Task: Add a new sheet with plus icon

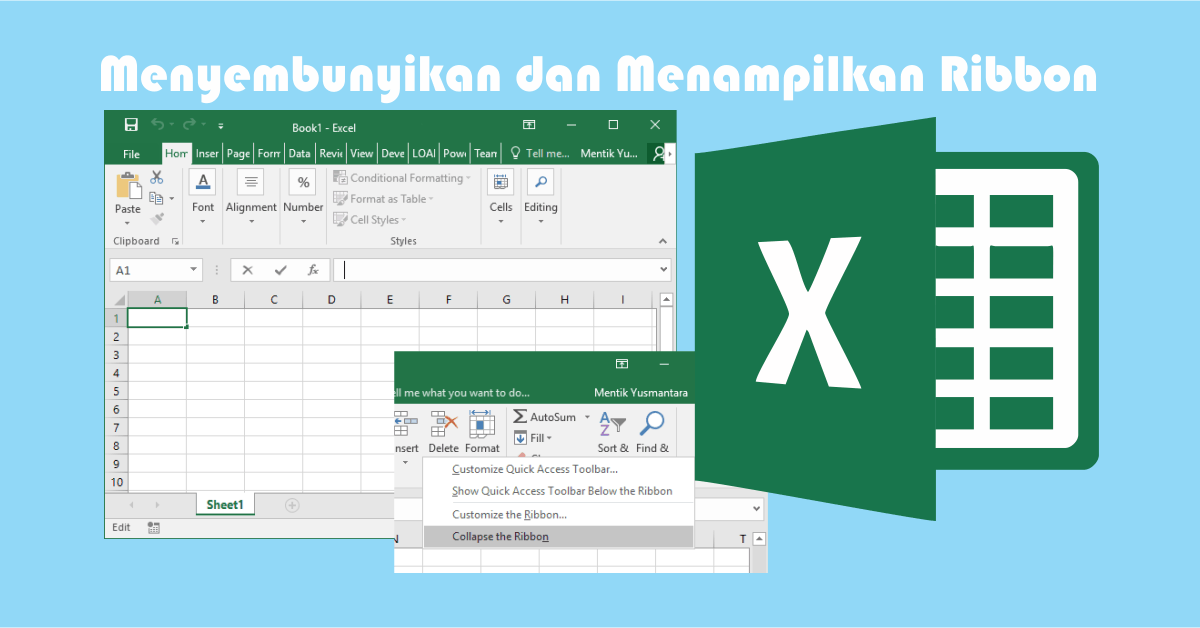Action: click(292, 505)
